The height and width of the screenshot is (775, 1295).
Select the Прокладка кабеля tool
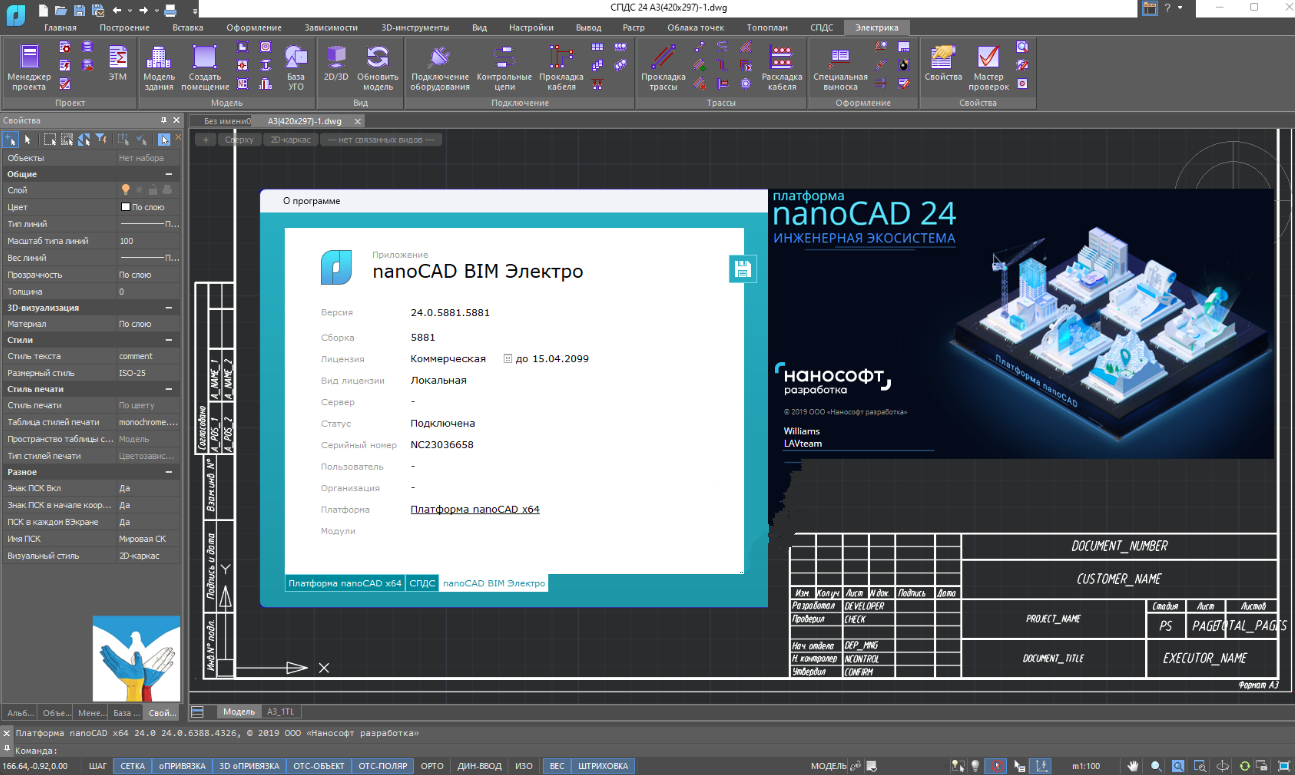coord(561,66)
